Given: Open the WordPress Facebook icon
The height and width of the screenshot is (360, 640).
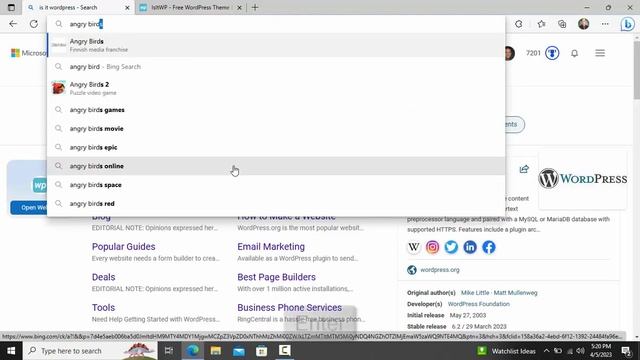Looking at the screenshot, I should click(x=489, y=247).
